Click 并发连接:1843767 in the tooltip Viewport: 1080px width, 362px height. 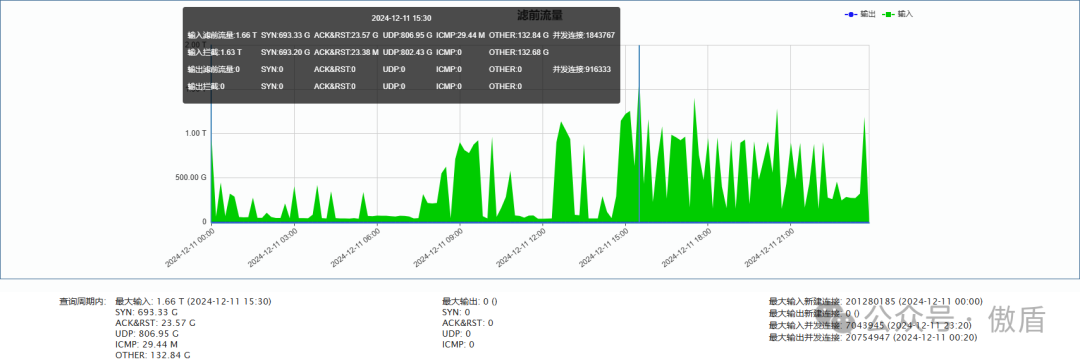583,35
